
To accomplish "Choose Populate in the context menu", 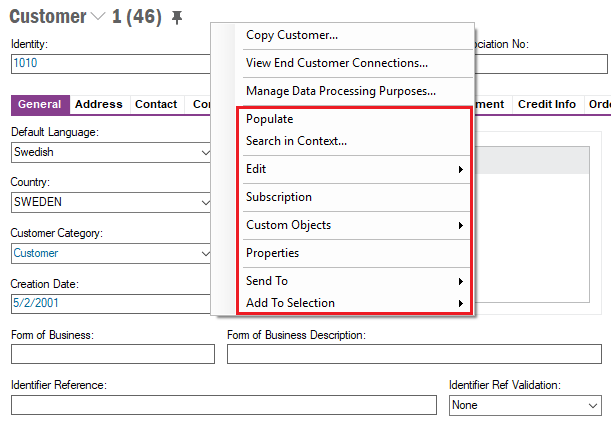I will pos(270,119).
